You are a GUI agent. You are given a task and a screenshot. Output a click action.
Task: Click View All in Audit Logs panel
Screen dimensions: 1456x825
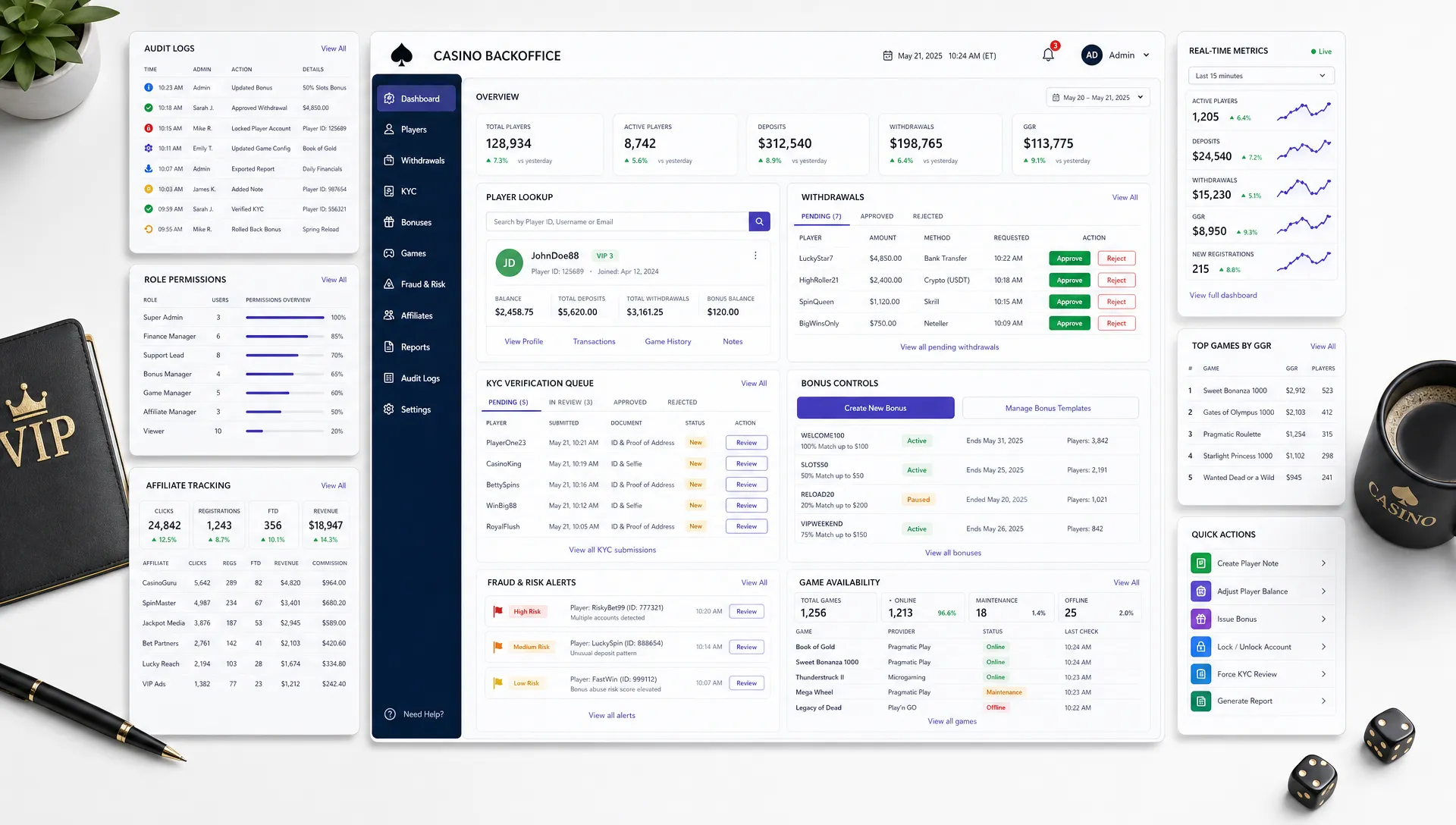tap(334, 49)
